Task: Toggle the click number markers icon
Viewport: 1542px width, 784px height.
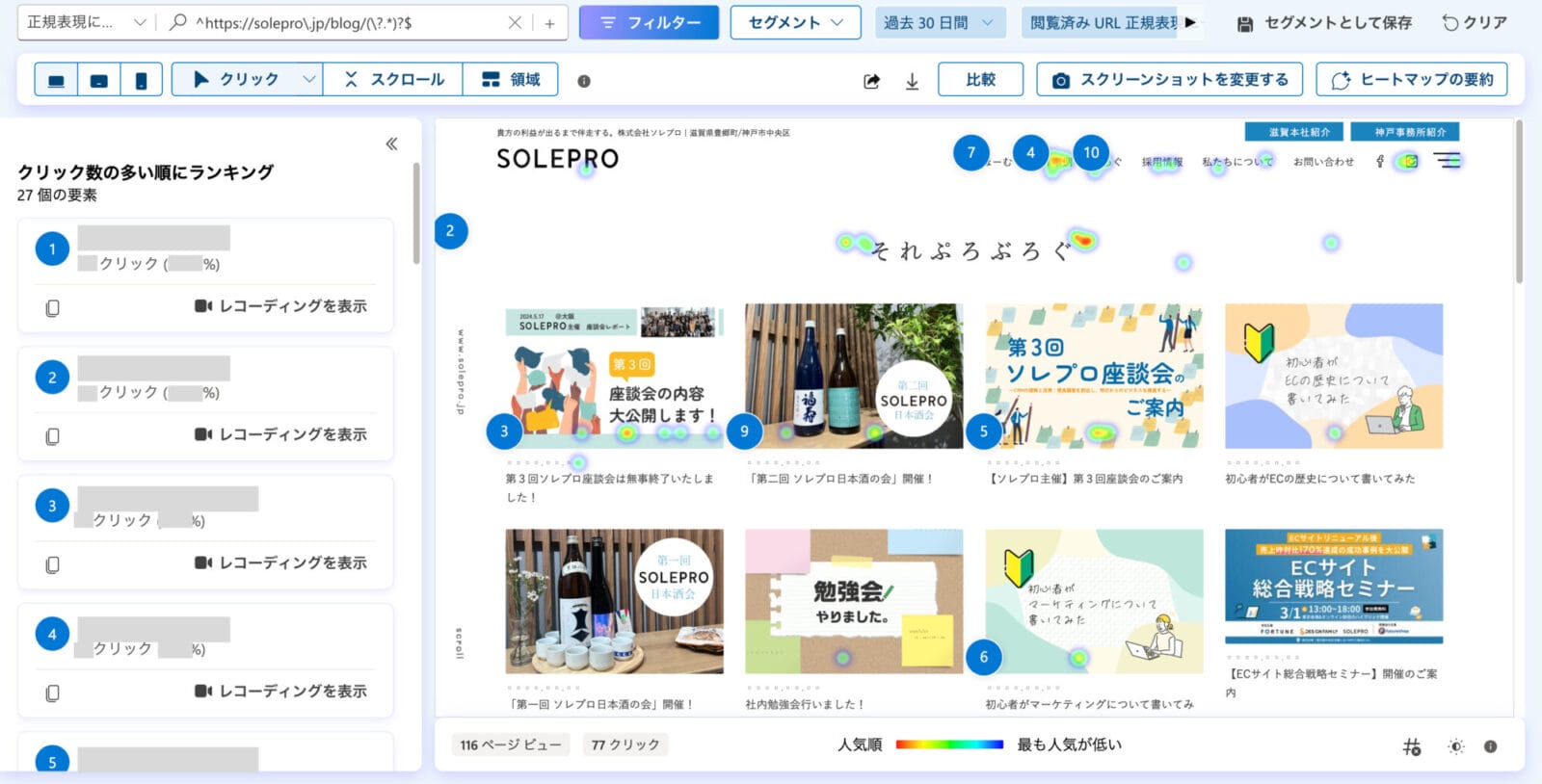Action: [x=1412, y=746]
